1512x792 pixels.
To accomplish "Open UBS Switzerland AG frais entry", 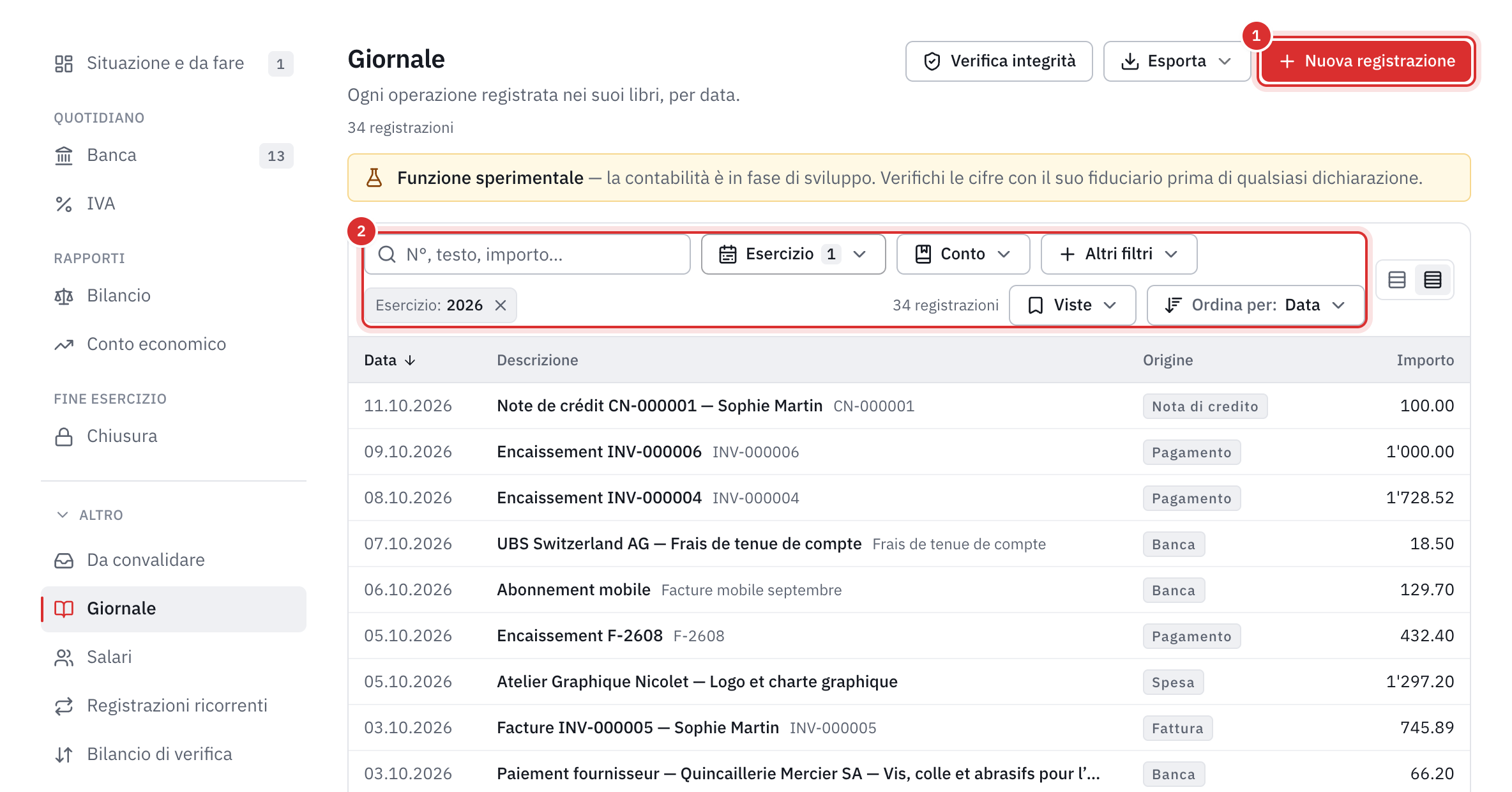I will click(x=909, y=544).
